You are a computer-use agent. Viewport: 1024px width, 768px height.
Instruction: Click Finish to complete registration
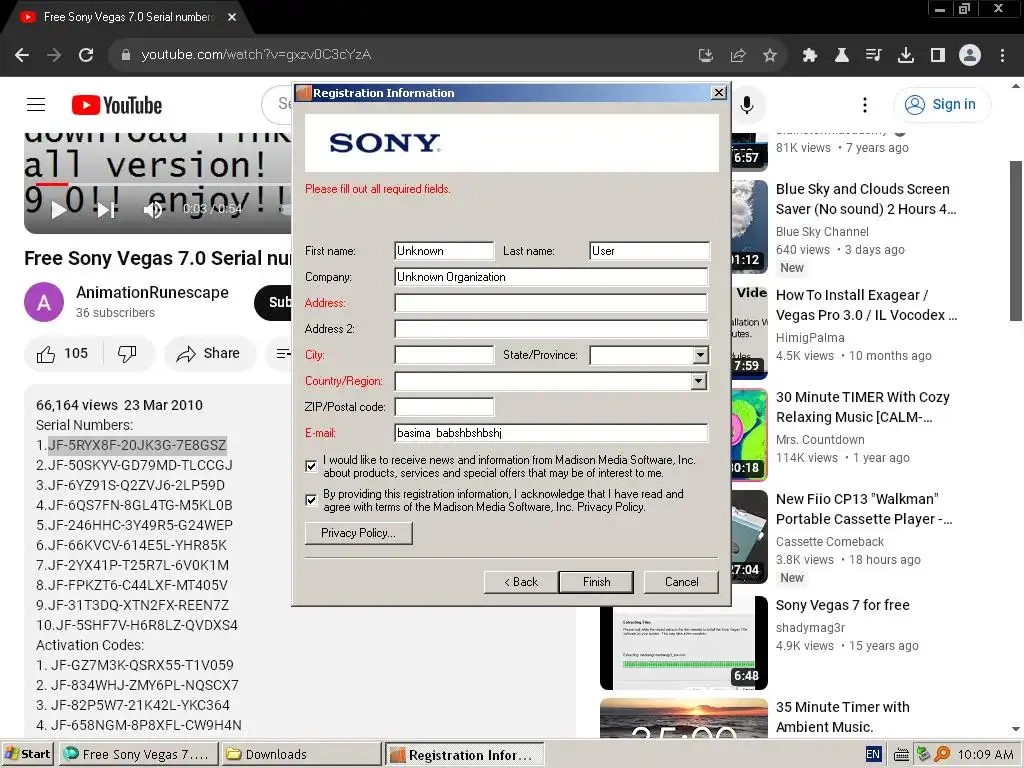click(596, 582)
